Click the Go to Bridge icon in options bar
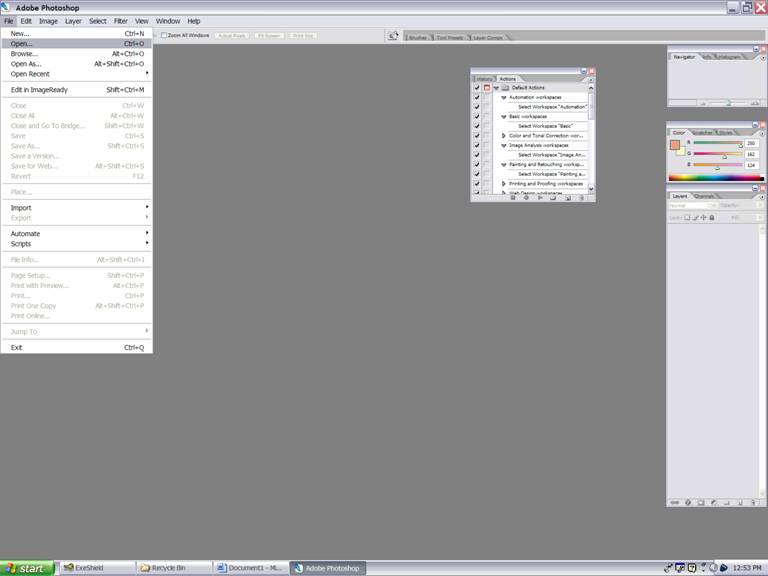This screenshot has width=768, height=576. pyautogui.click(x=393, y=36)
